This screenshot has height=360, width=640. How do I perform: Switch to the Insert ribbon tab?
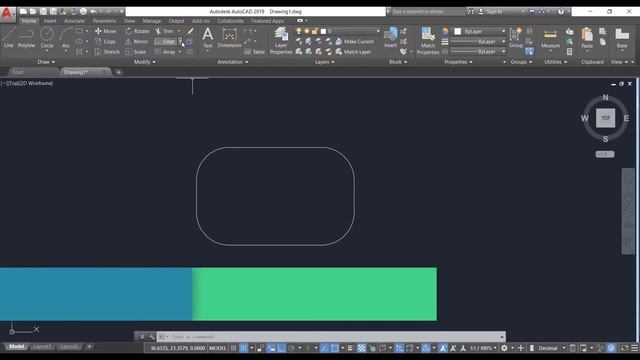click(x=50, y=21)
